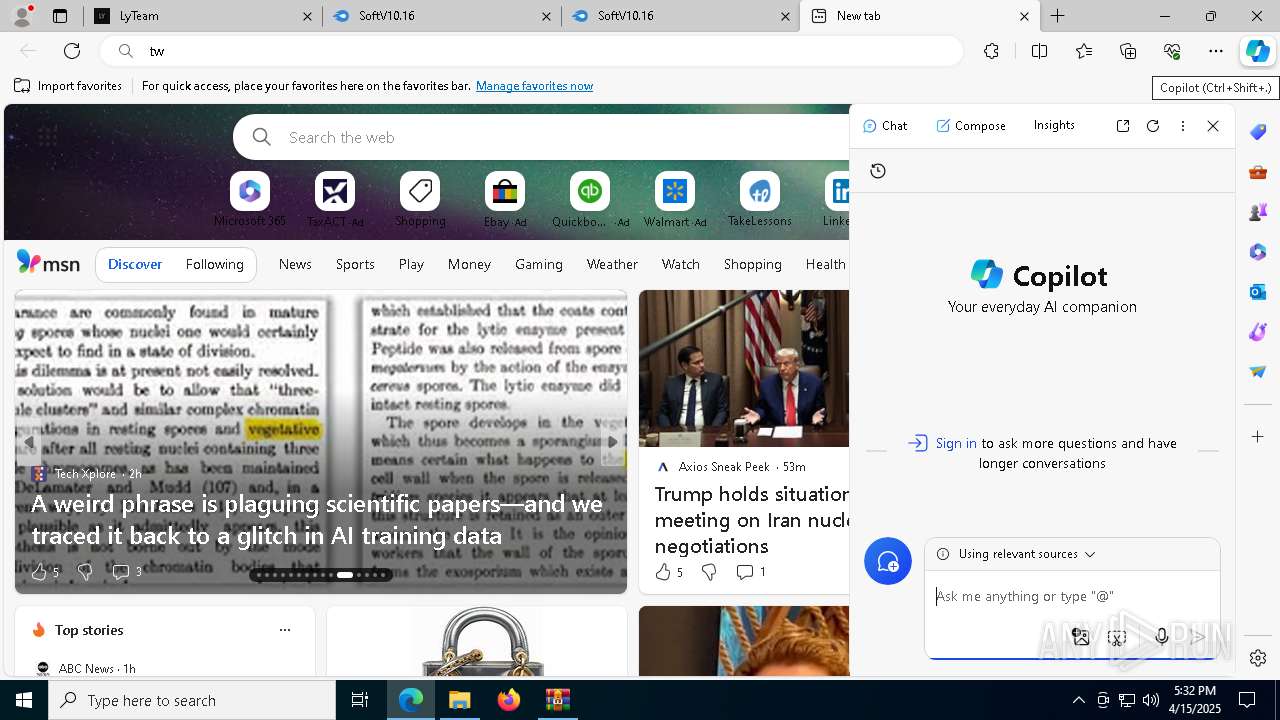
Task: Select the Following feed tab
Action: point(215,264)
